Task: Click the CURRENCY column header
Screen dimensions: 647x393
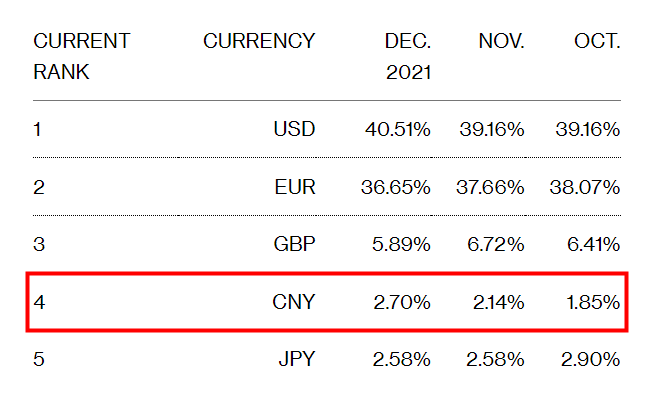Action: (259, 41)
